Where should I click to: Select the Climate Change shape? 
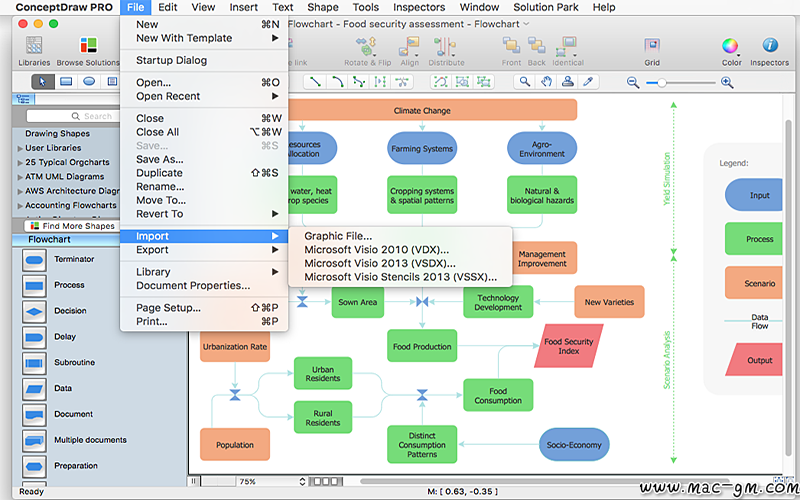pyautogui.click(x=432, y=110)
